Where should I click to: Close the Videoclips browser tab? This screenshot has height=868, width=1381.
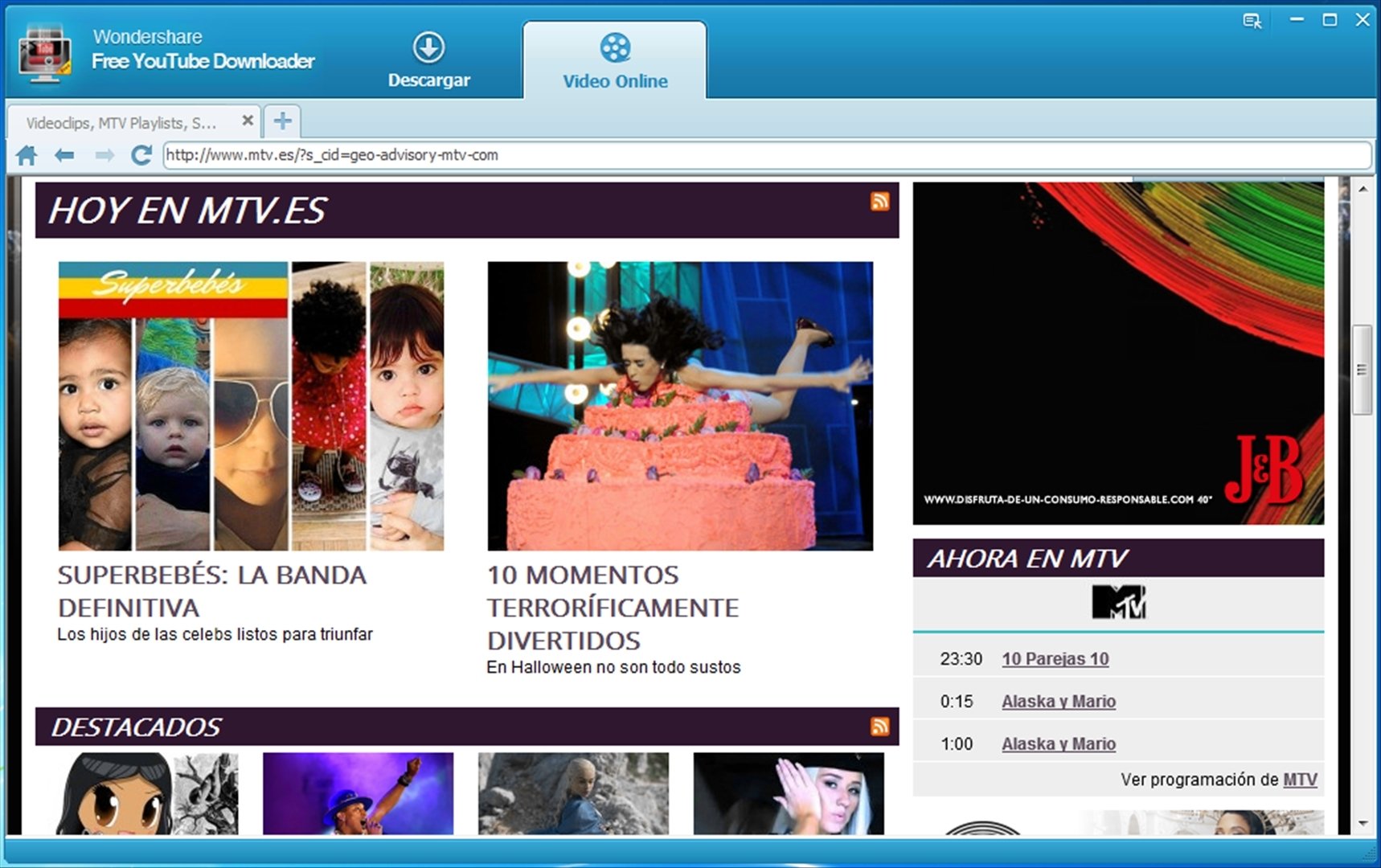pos(248,121)
